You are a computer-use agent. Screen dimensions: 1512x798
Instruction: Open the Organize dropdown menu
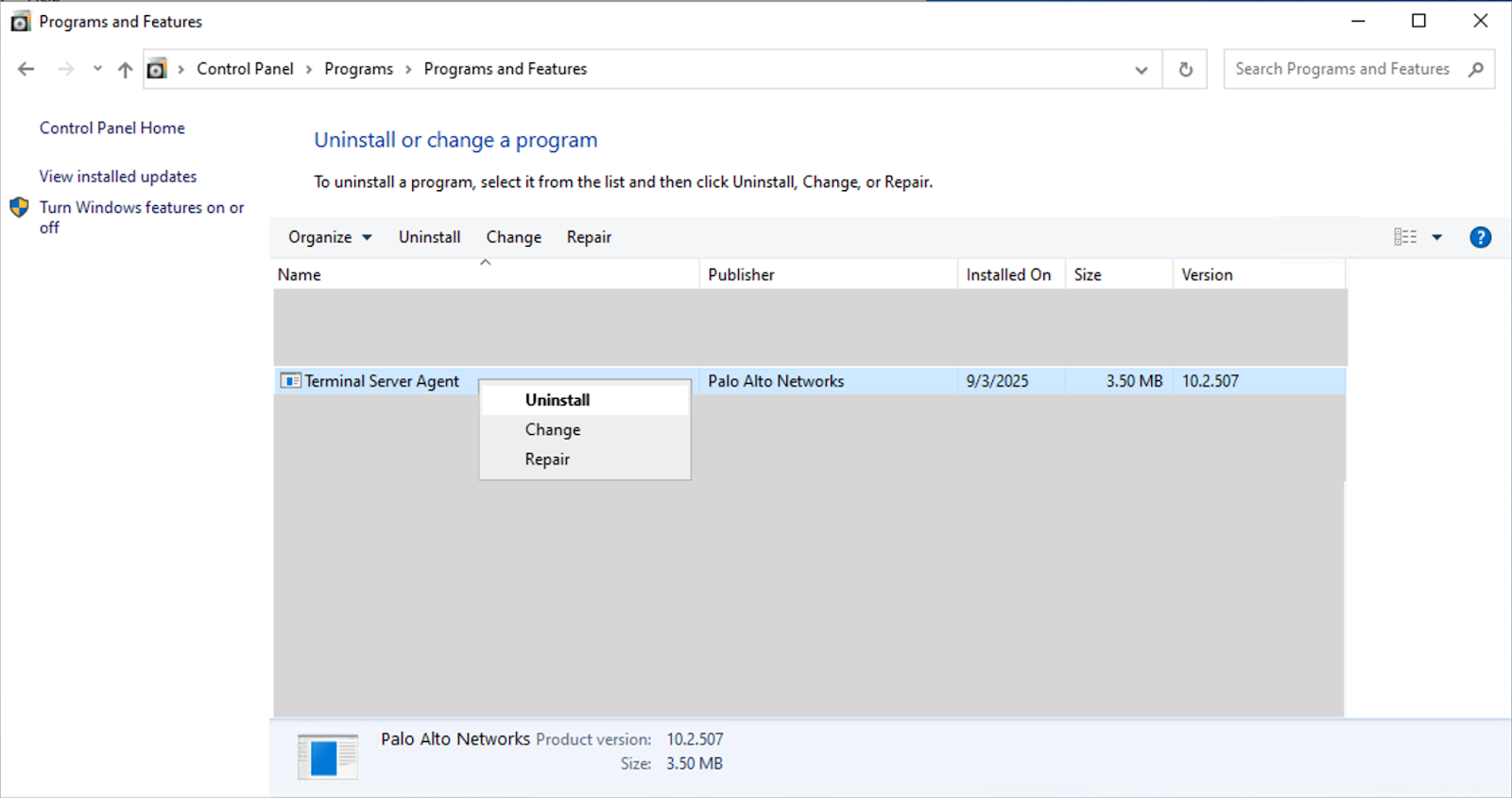(330, 237)
